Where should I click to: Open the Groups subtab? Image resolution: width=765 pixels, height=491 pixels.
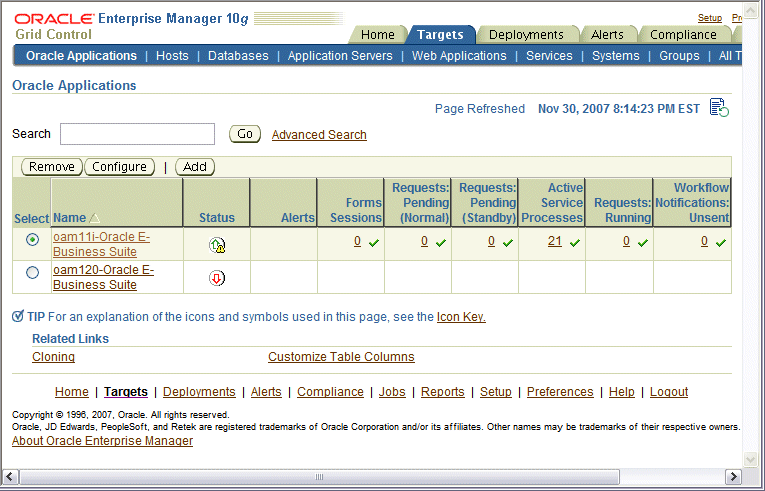click(679, 56)
